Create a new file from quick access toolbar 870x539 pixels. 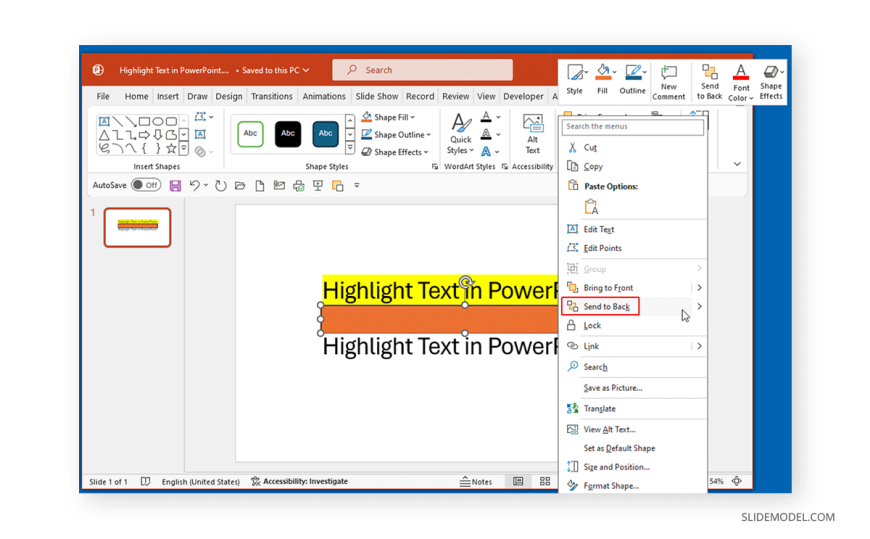pos(259,185)
